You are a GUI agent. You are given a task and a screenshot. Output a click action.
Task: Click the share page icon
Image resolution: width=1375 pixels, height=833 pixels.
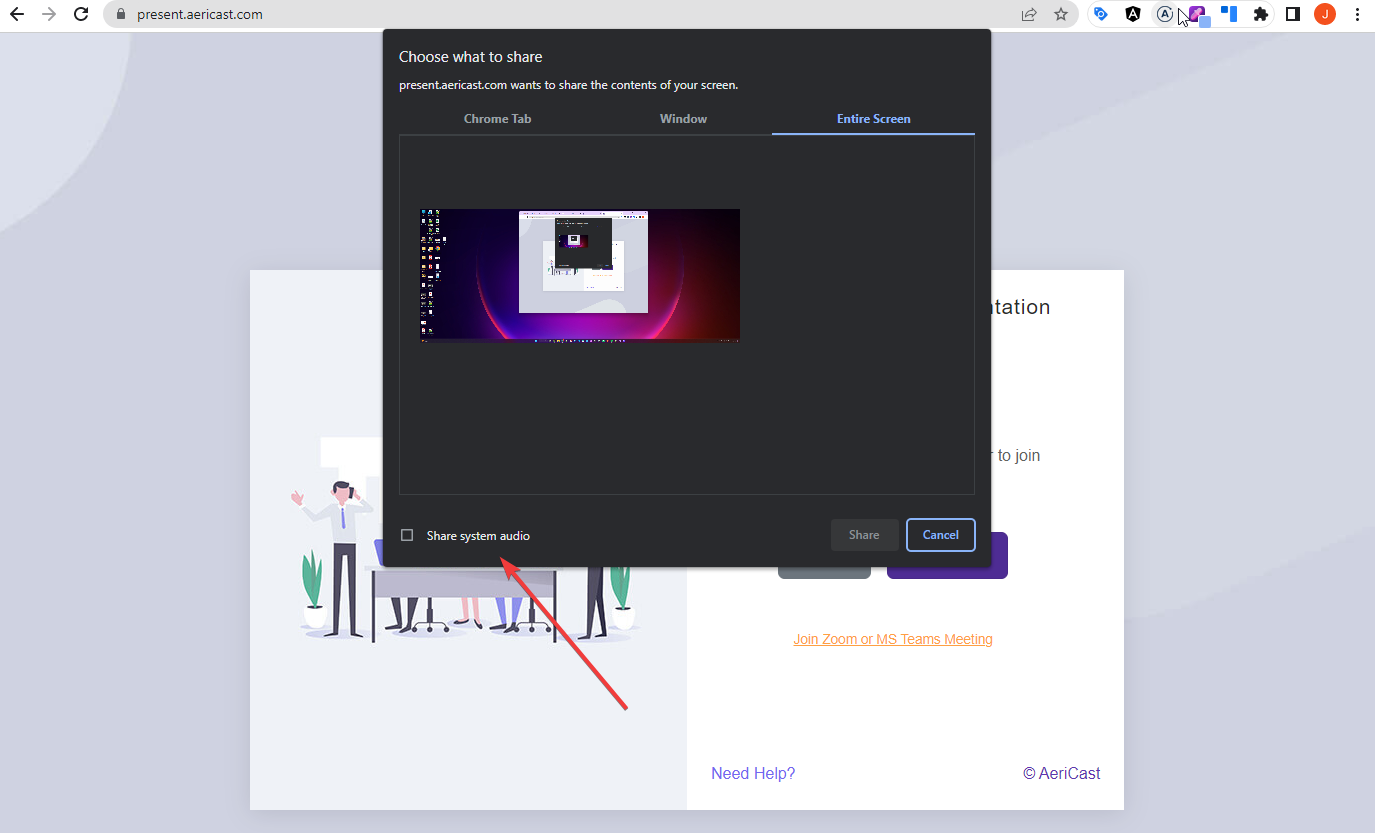(1028, 14)
